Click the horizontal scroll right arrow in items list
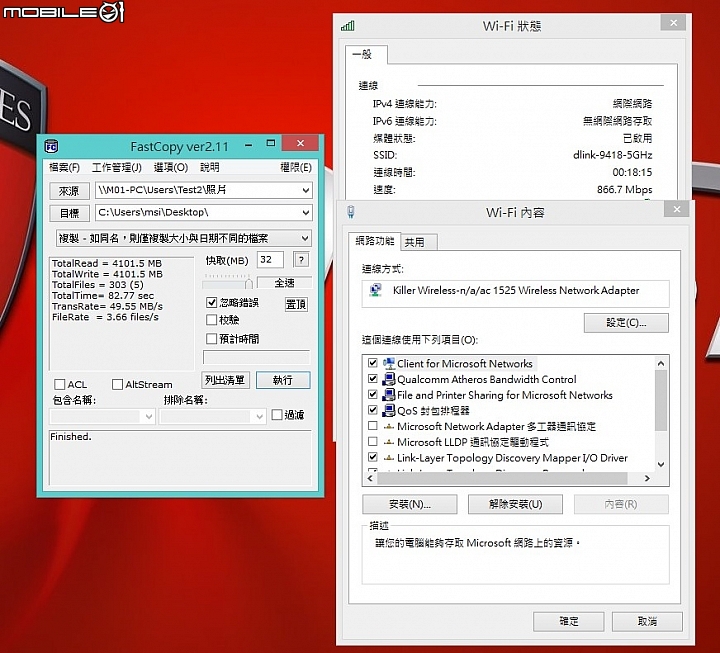Image resolution: width=720 pixels, height=653 pixels. tap(647, 478)
